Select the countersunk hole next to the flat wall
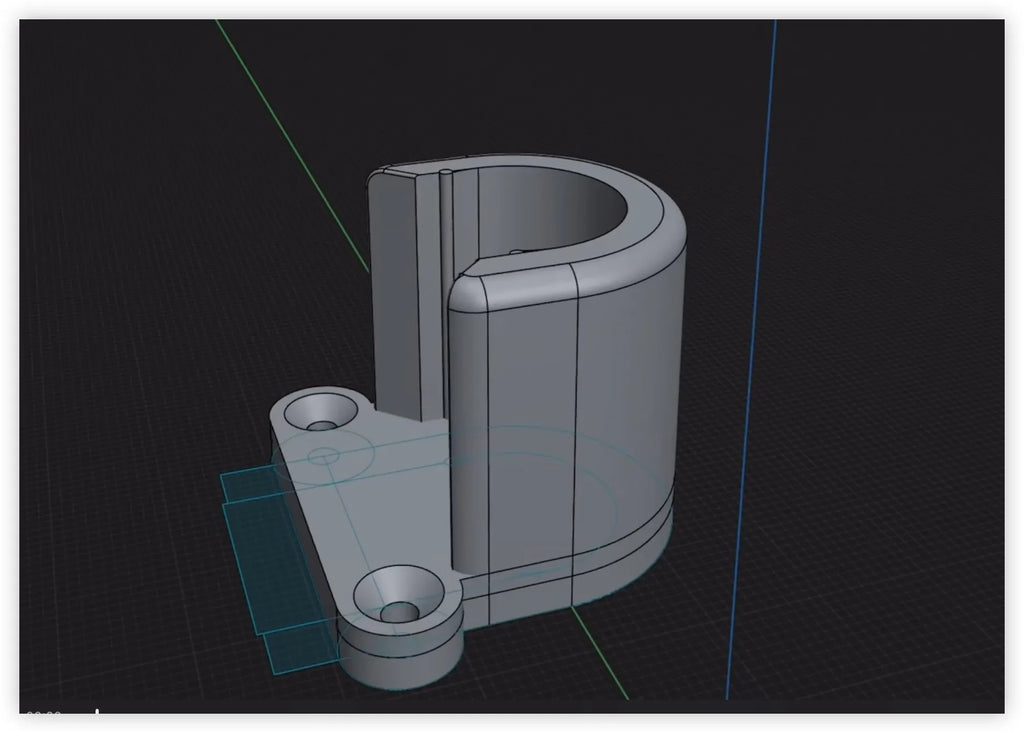 [x=321, y=413]
